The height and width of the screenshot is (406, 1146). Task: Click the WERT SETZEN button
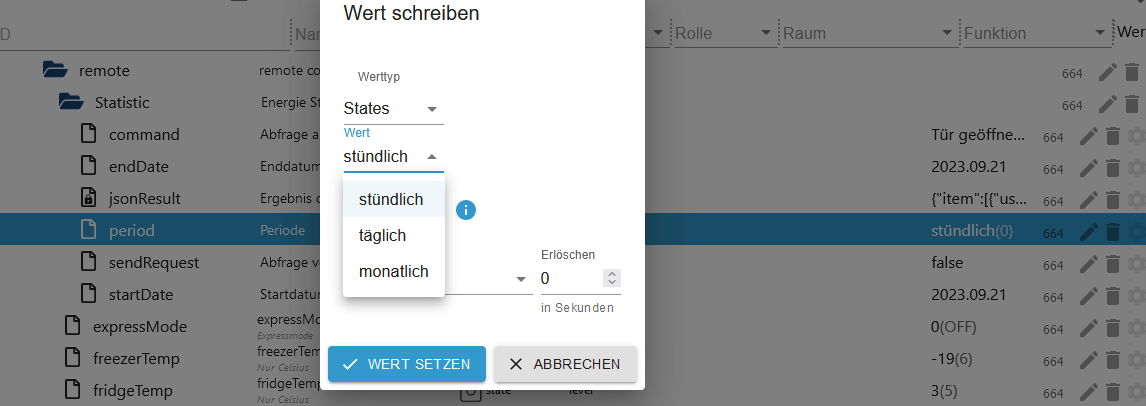(x=407, y=364)
